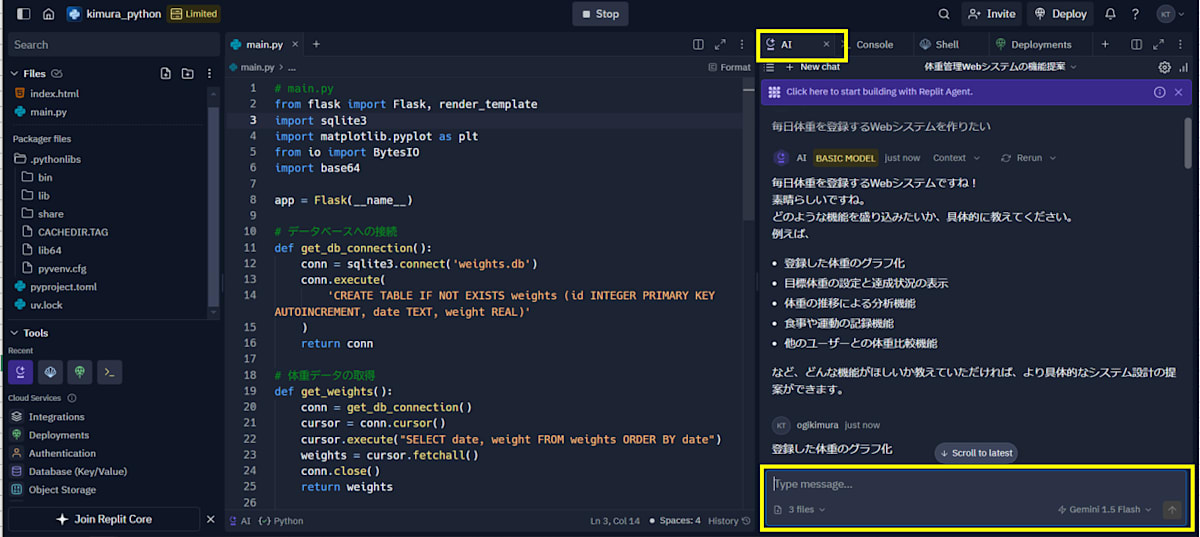This screenshot has height=537, width=1200.
Task: Switch to the Shell tab
Action: click(939, 44)
